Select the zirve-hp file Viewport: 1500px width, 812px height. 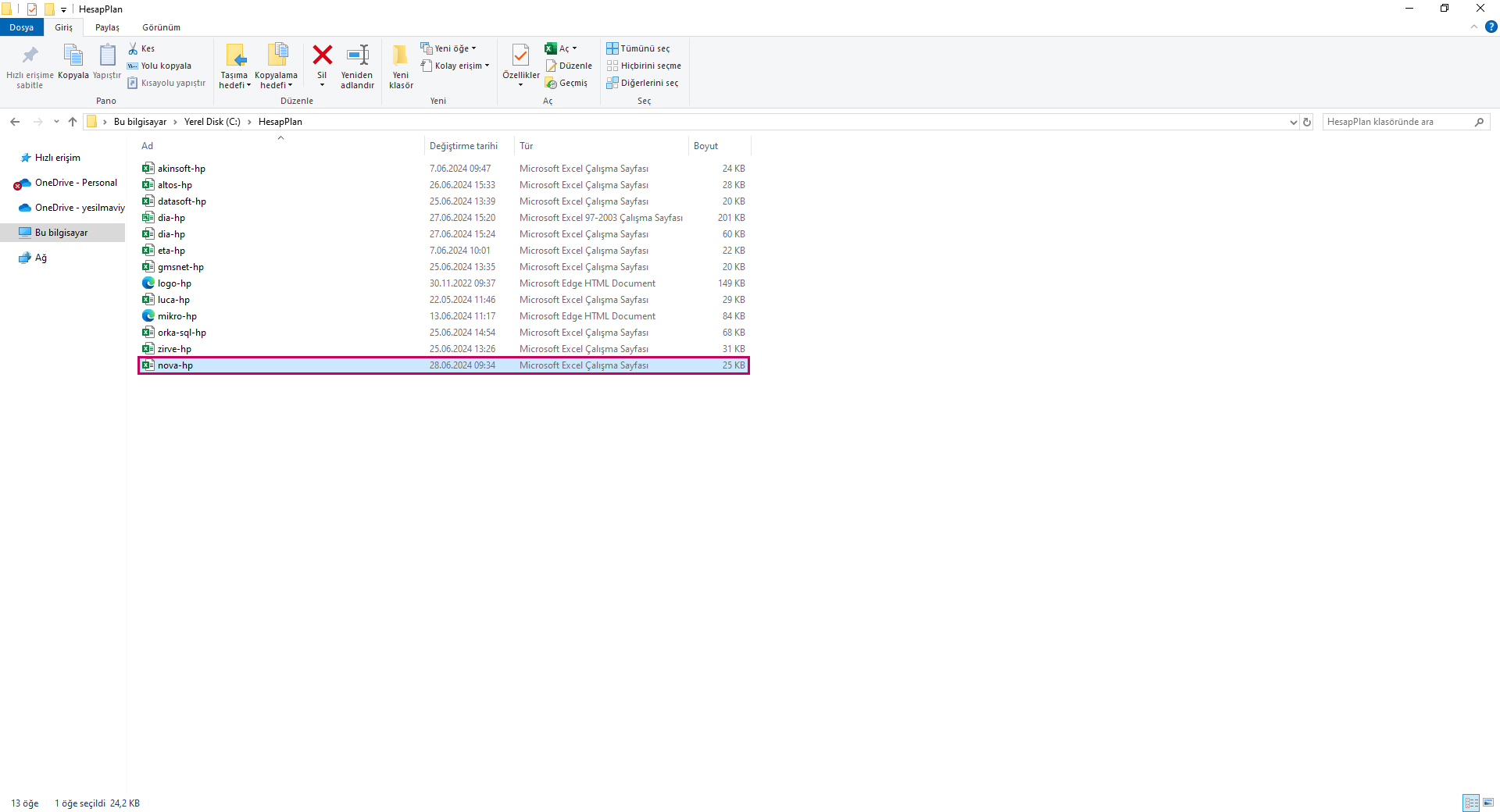pos(443,349)
